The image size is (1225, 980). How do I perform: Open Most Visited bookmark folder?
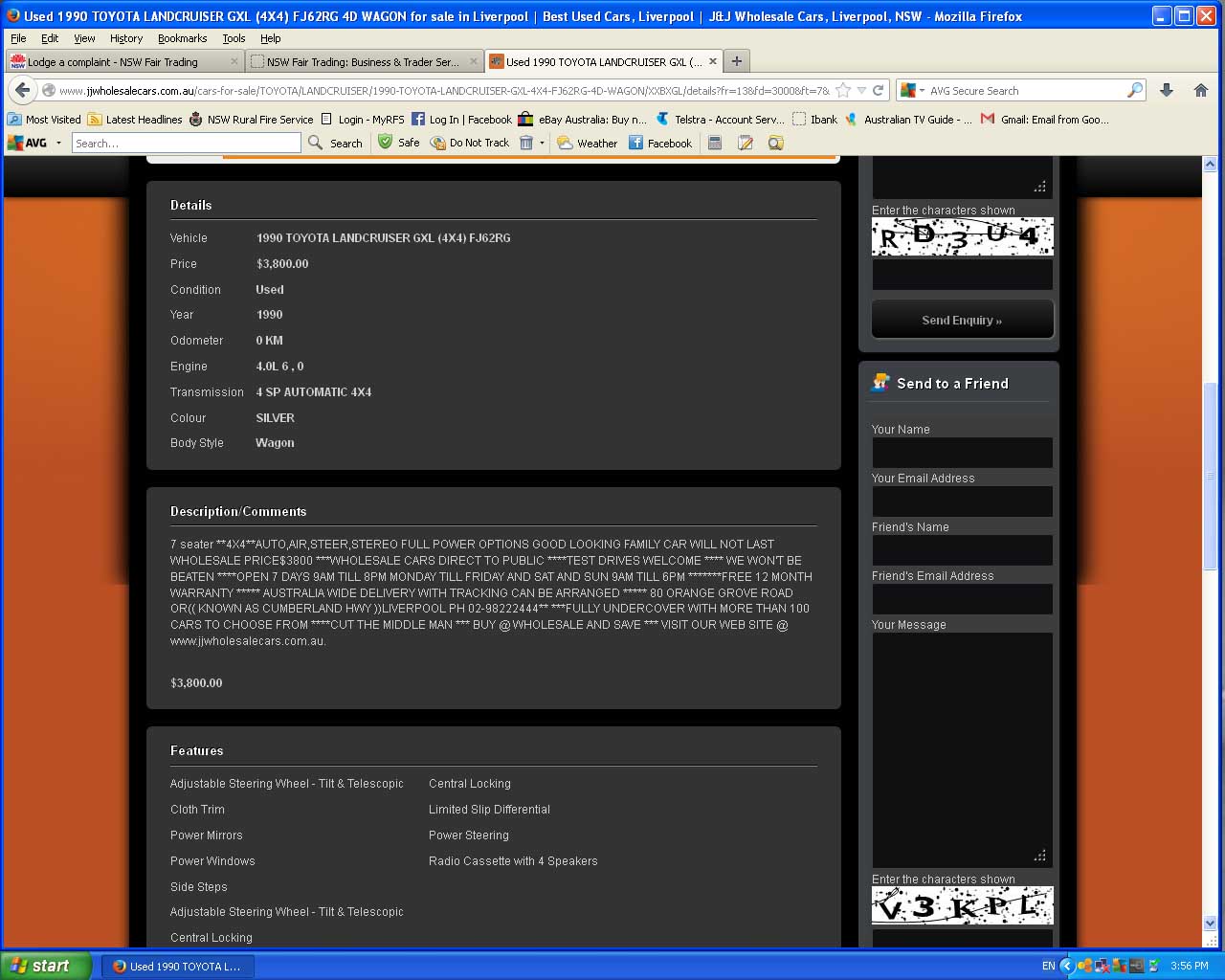point(44,120)
